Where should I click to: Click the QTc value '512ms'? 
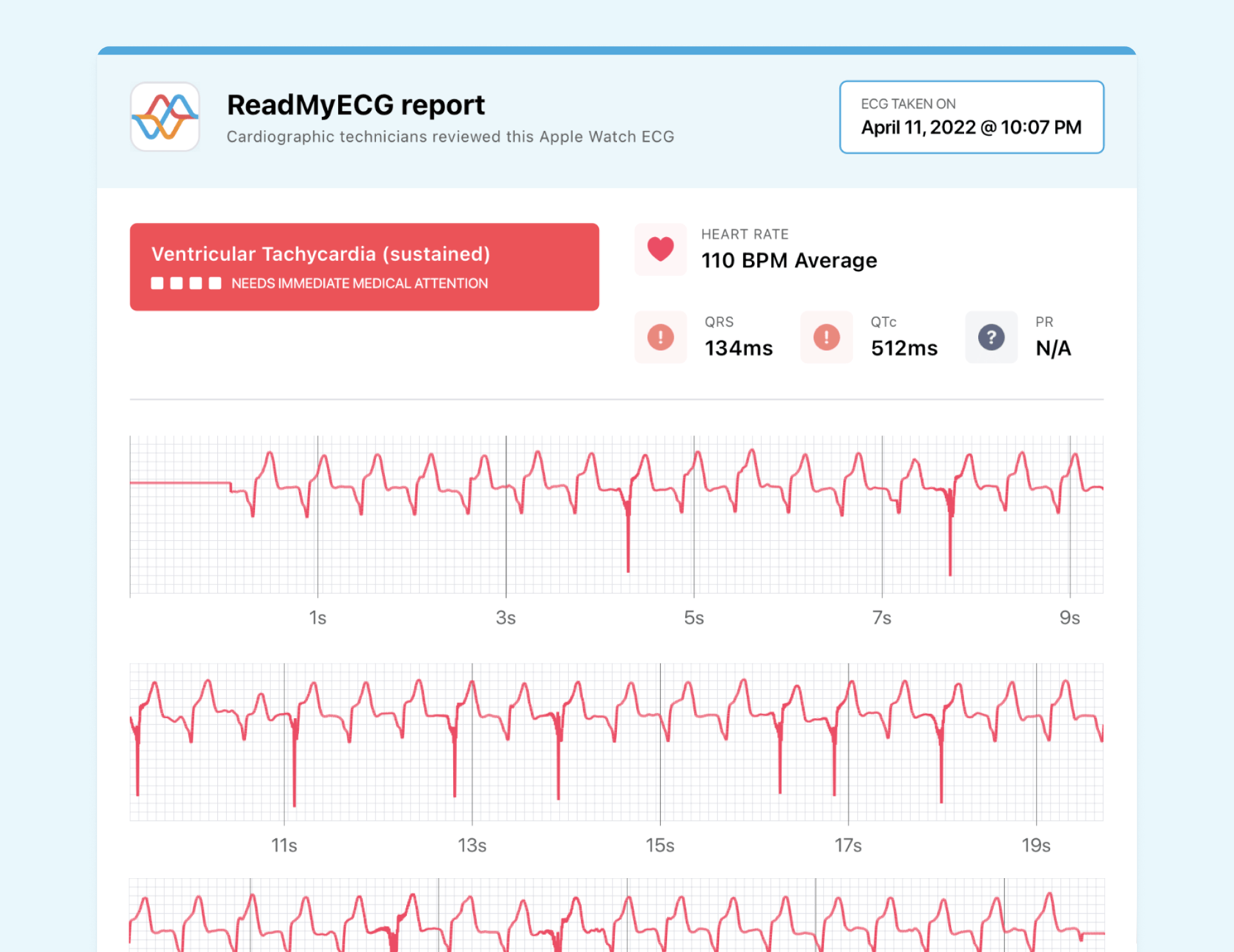[904, 348]
